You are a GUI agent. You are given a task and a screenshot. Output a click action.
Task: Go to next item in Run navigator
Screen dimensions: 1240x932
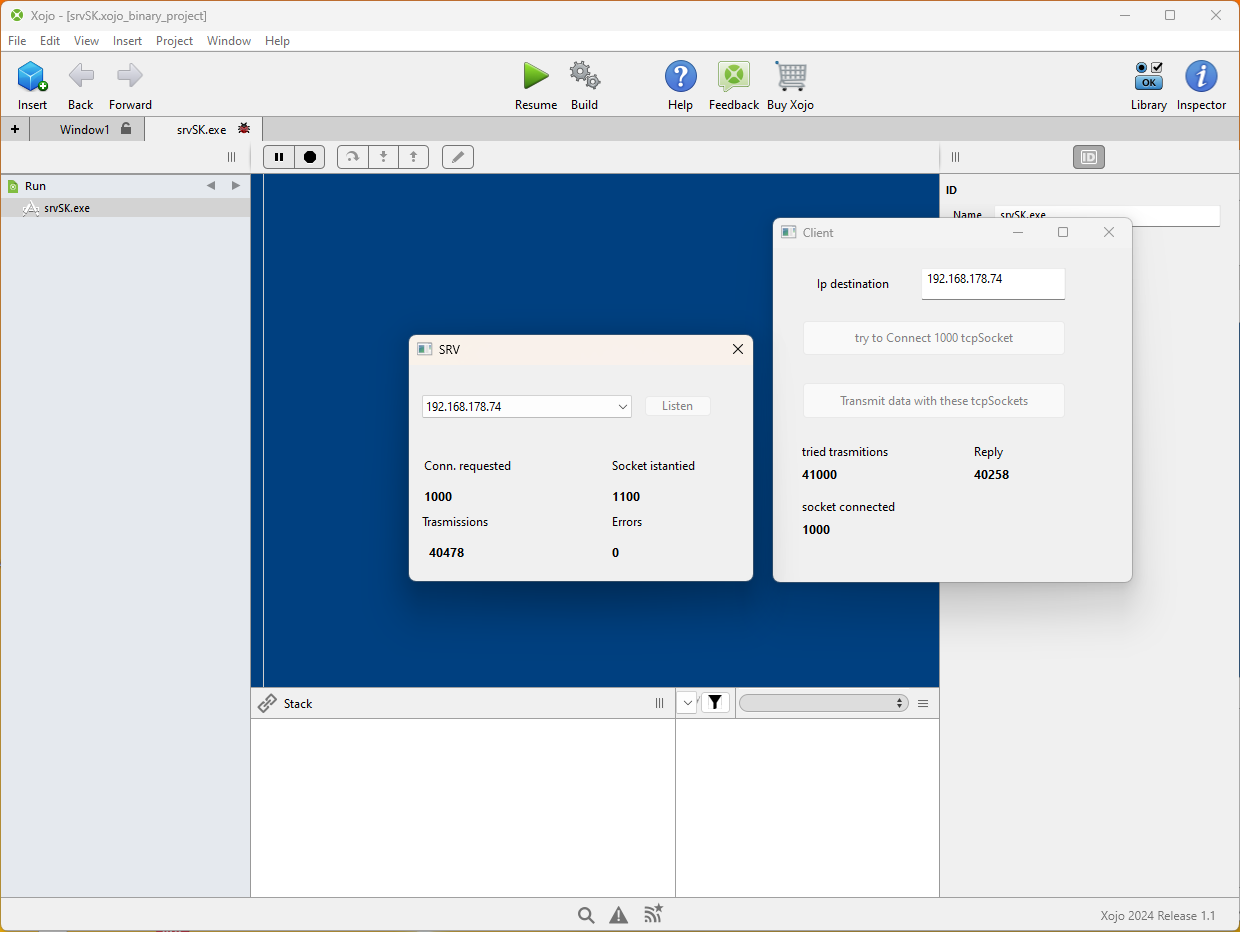tap(236, 186)
